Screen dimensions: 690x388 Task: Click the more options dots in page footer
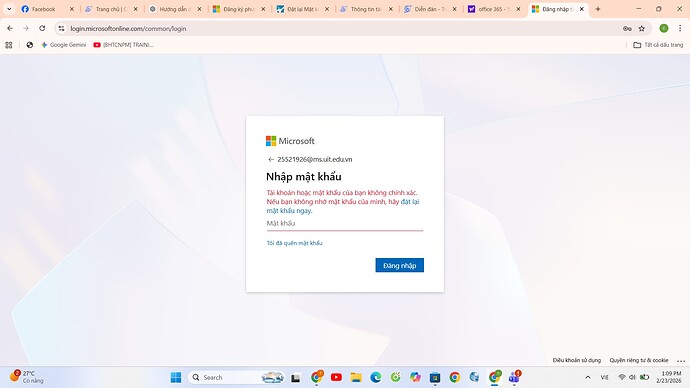point(681,361)
